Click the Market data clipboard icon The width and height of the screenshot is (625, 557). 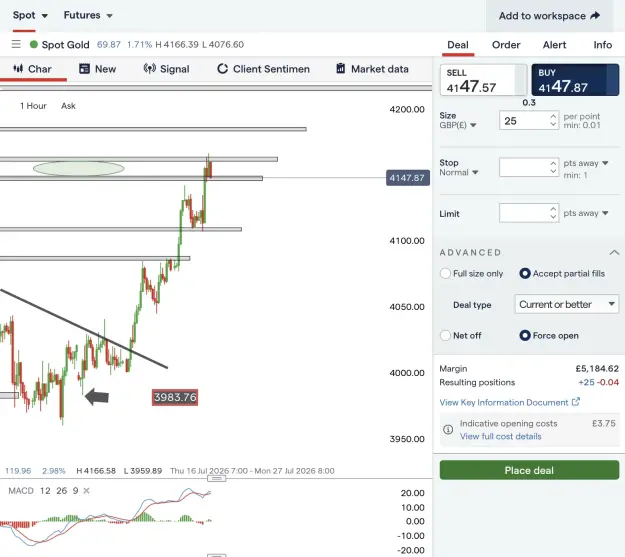(x=340, y=69)
